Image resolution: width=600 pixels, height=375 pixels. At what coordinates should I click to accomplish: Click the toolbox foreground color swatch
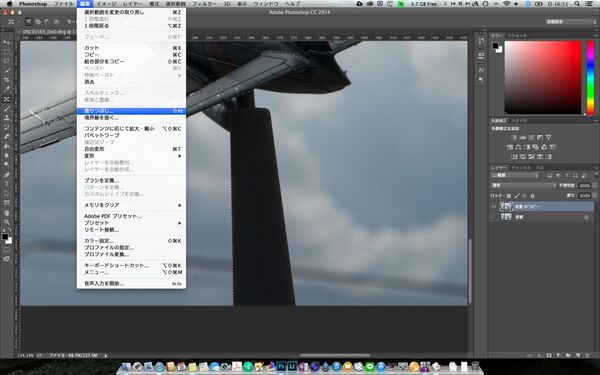click(5, 236)
